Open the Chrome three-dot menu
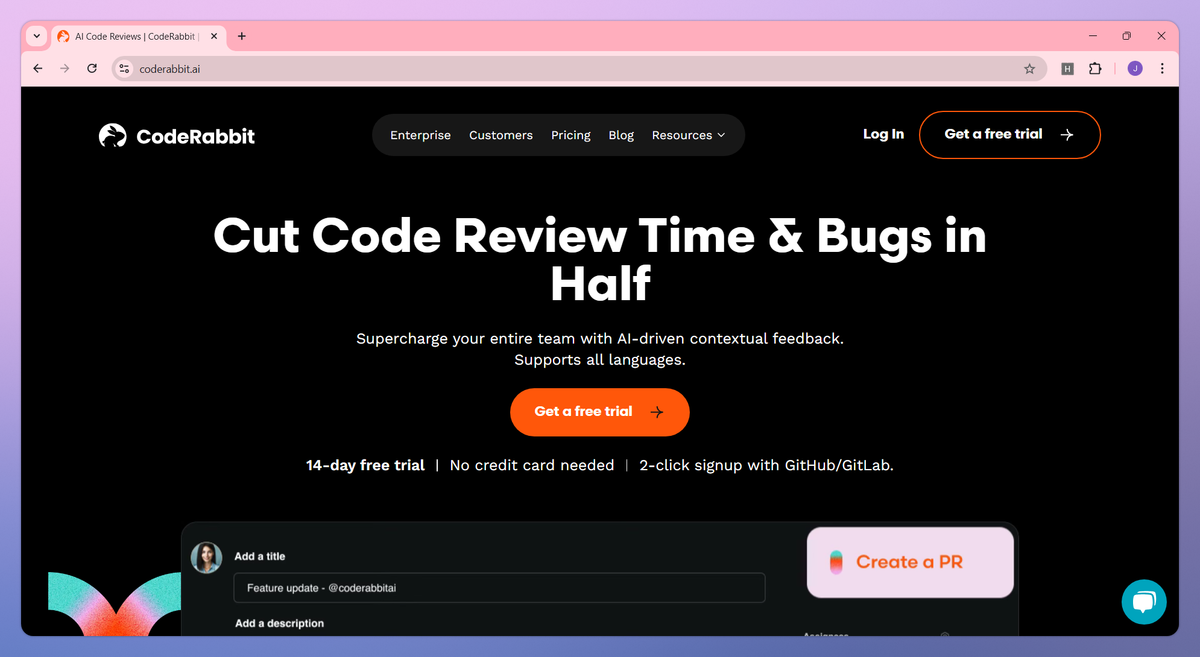The width and height of the screenshot is (1200, 657). tap(1162, 69)
